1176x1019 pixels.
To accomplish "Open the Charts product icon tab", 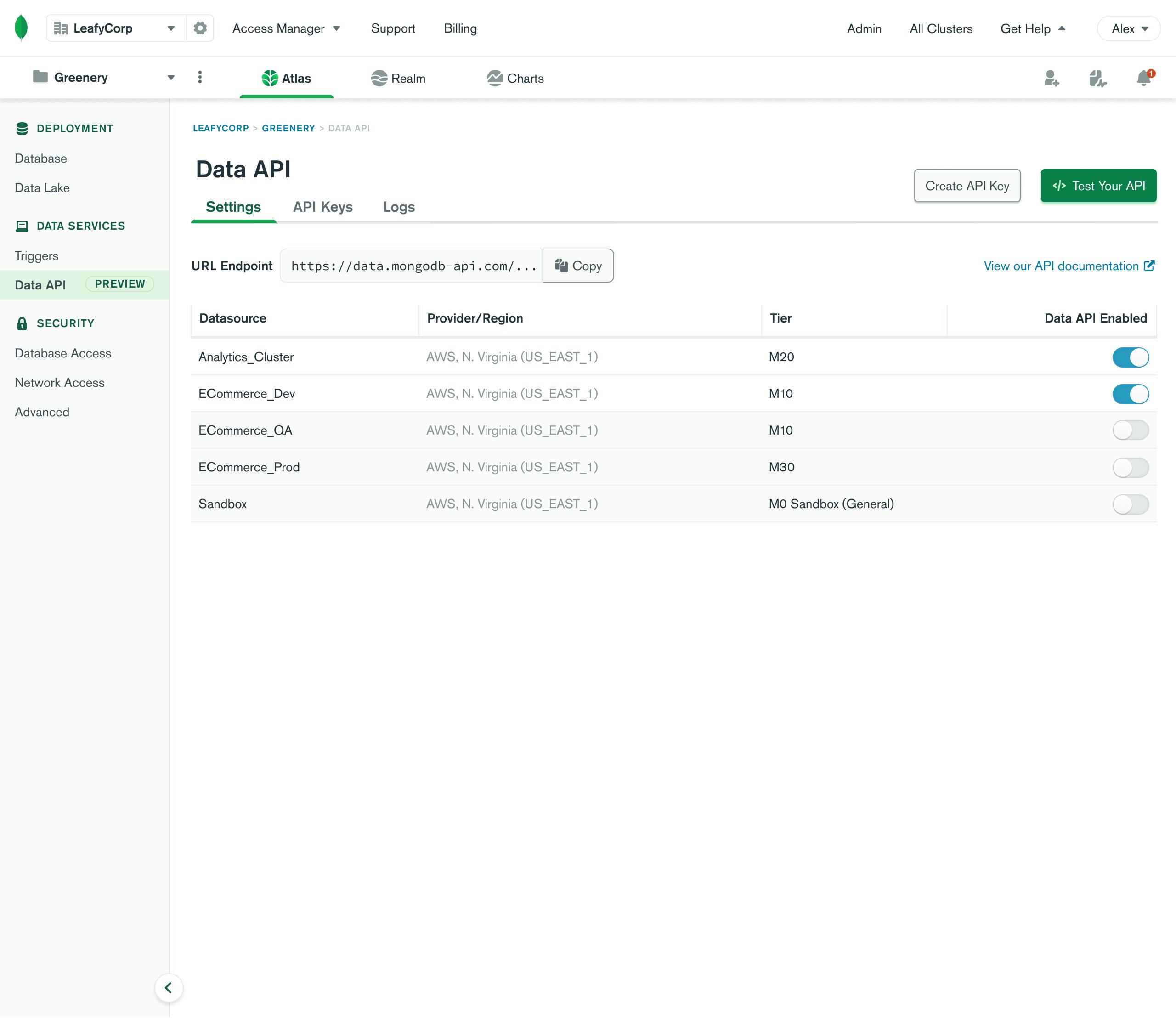I will [x=514, y=78].
